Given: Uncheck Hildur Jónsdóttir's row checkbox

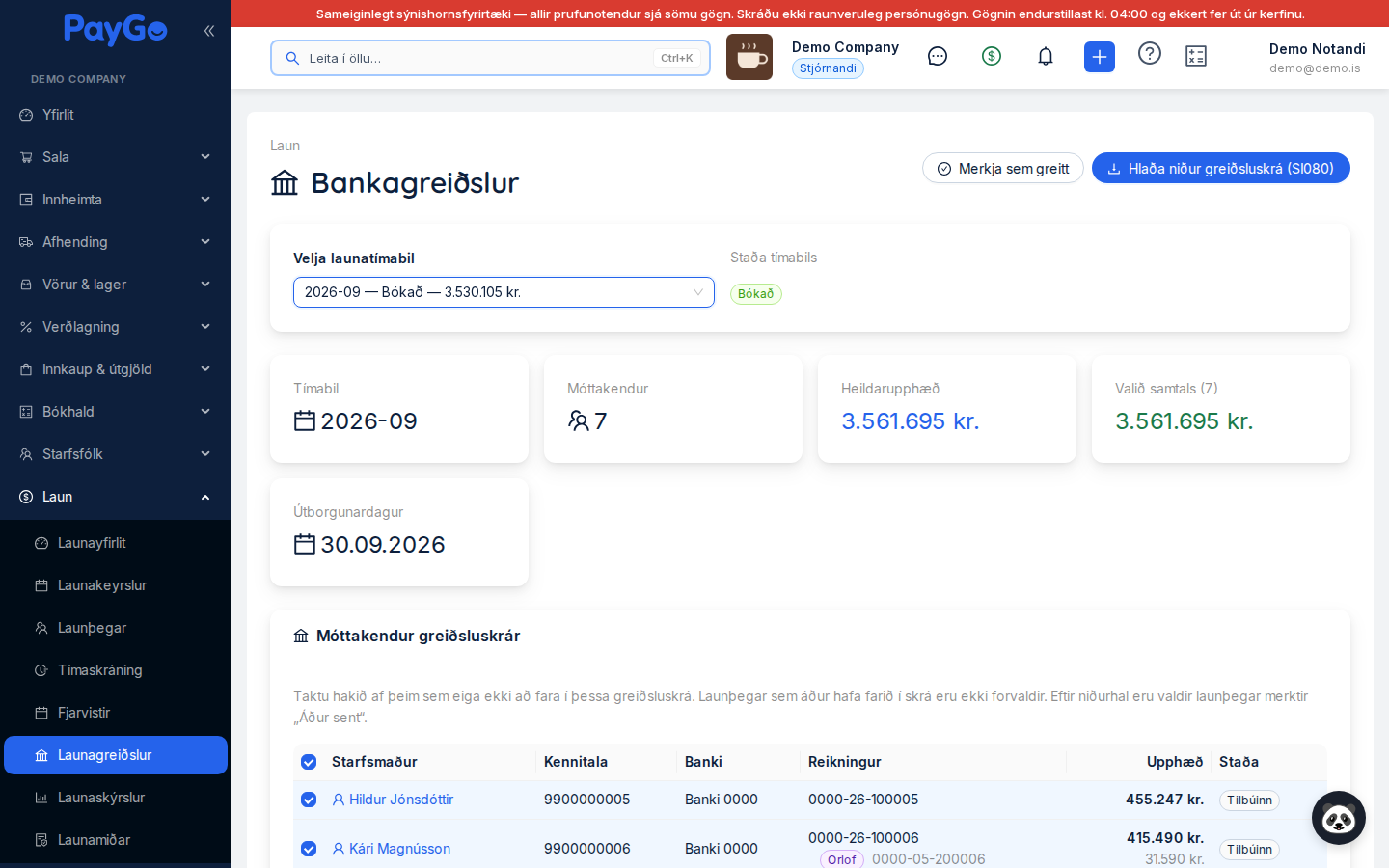Looking at the screenshot, I should point(309,800).
